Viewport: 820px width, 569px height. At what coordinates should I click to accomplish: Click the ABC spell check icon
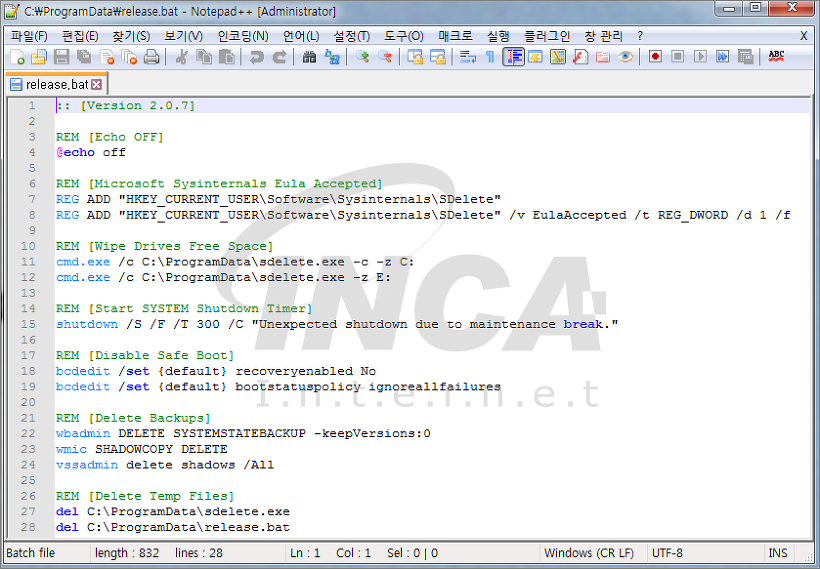[x=776, y=56]
